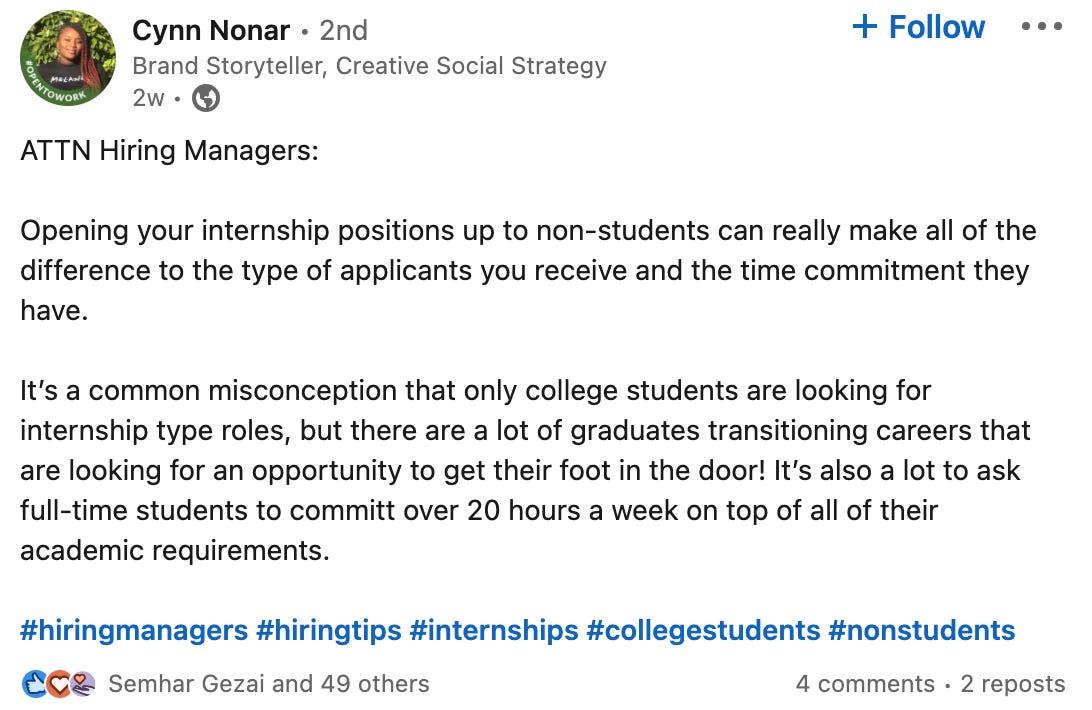Click the purple support reaction icon
1092x710 pixels.
(x=82, y=684)
